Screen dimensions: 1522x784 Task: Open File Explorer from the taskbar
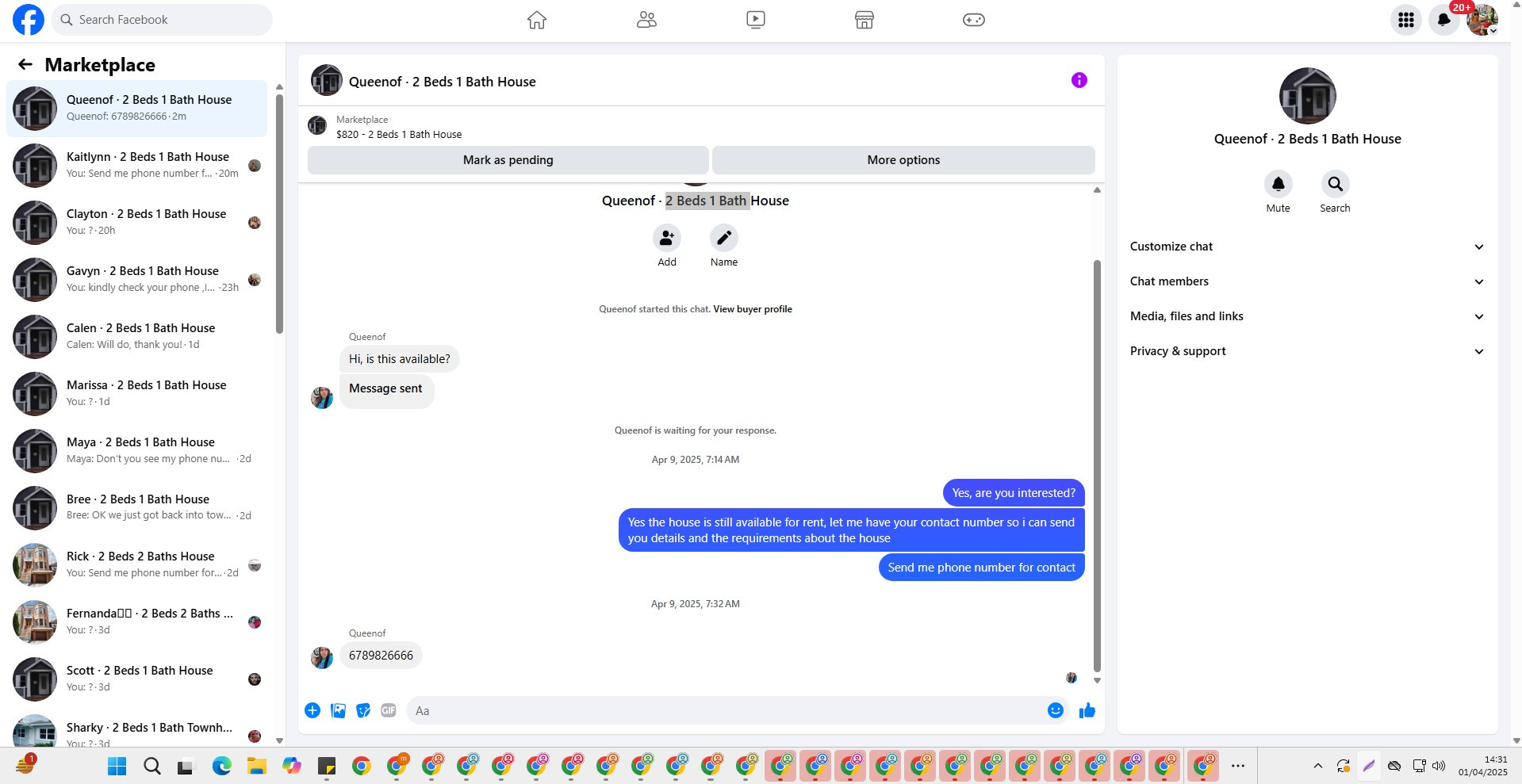[256, 766]
